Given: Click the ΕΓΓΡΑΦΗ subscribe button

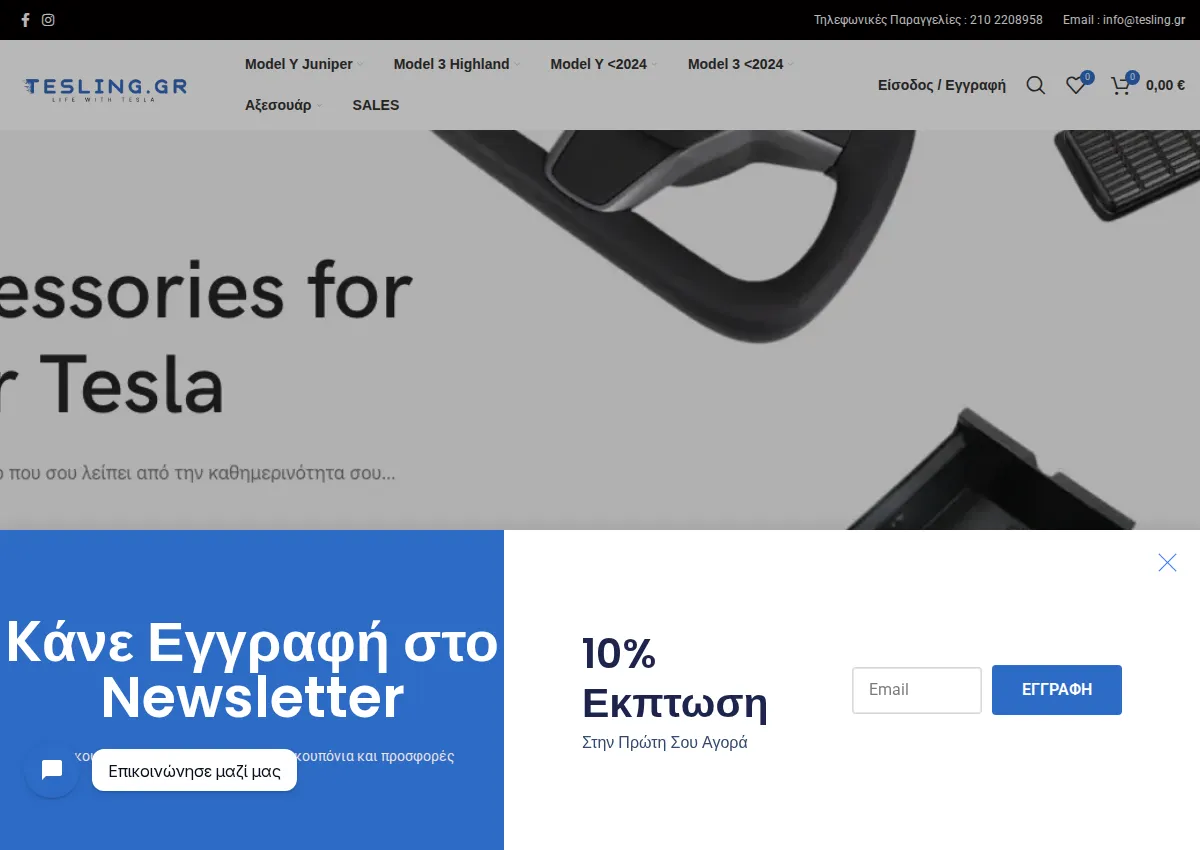Looking at the screenshot, I should click(1057, 690).
